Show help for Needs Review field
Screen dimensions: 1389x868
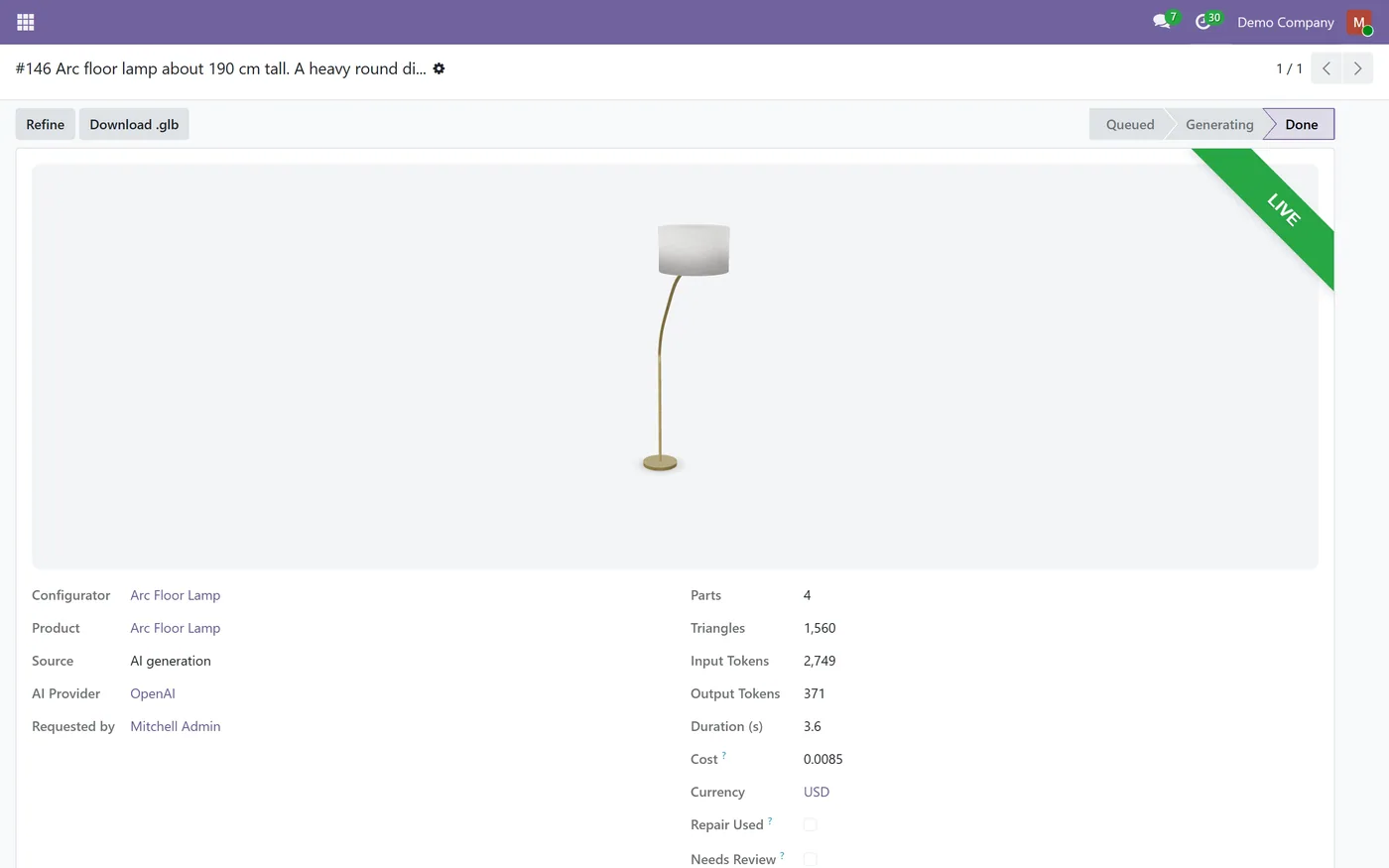coord(782,855)
